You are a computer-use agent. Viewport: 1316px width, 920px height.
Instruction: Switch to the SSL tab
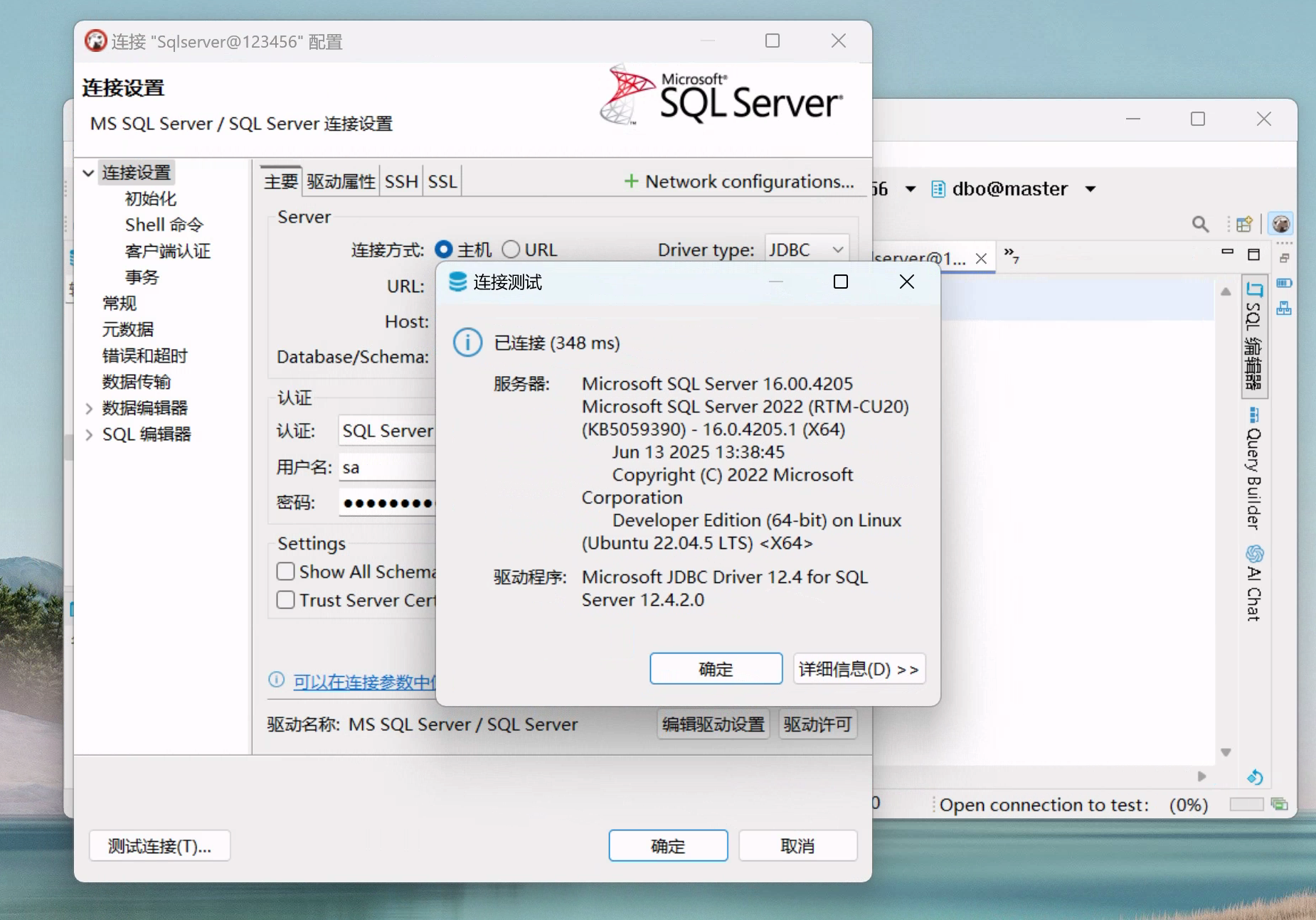[x=442, y=181]
